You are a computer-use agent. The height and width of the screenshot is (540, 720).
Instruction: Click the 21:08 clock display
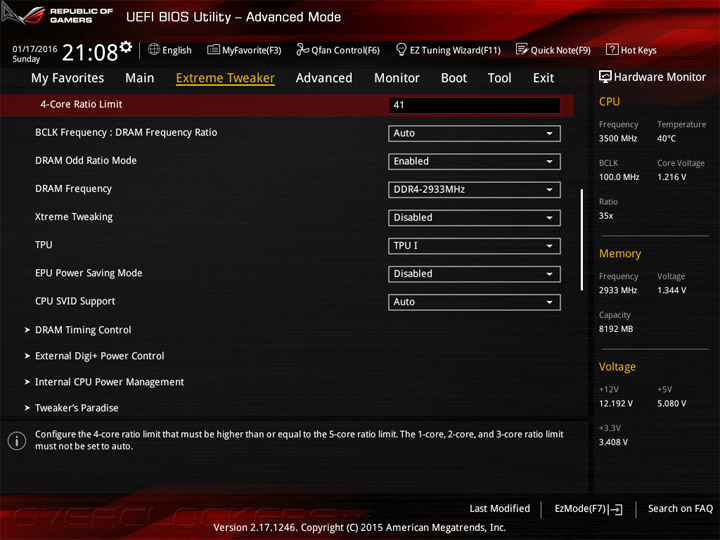(90, 52)
